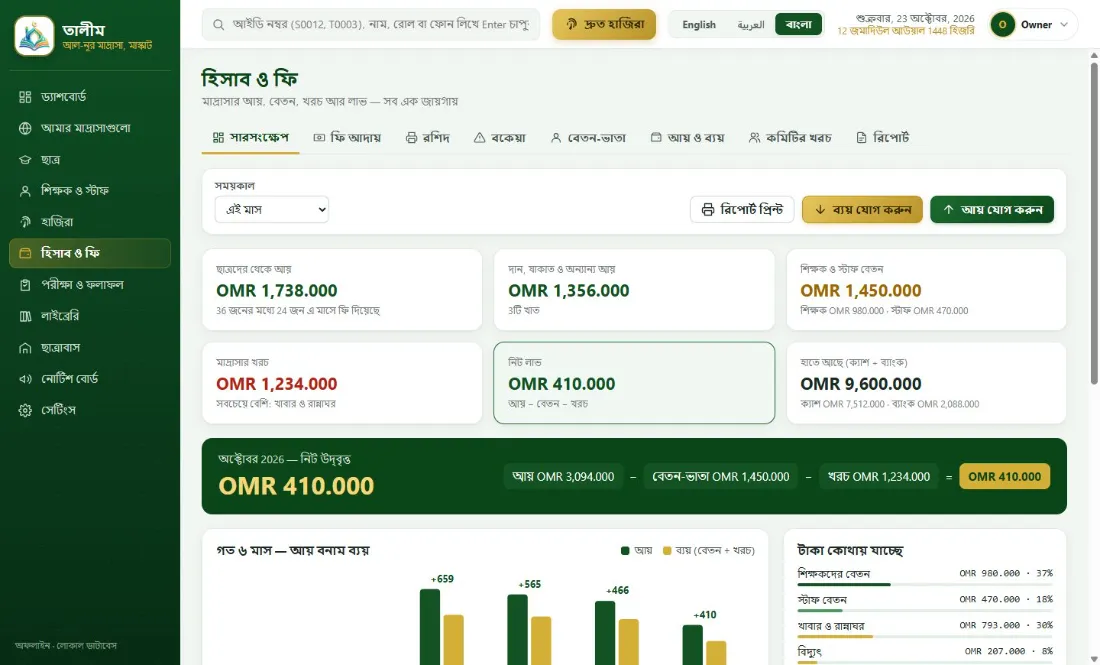
Task: Click the books icon for লাইব্রেরি
Action: tap(25, 316)
